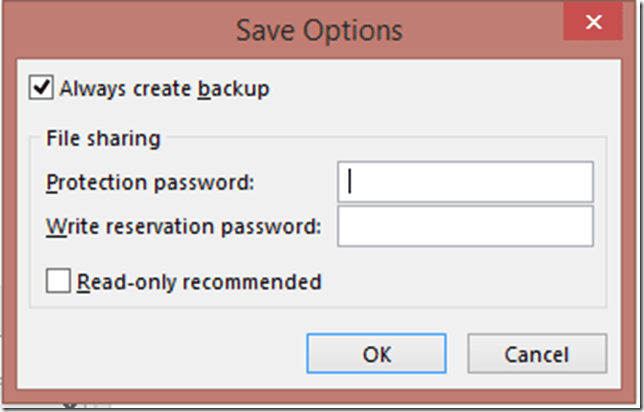This screenshot has height=412, width=644.
Task: Click into the Write reservation password field
Action: coord(465,226)
